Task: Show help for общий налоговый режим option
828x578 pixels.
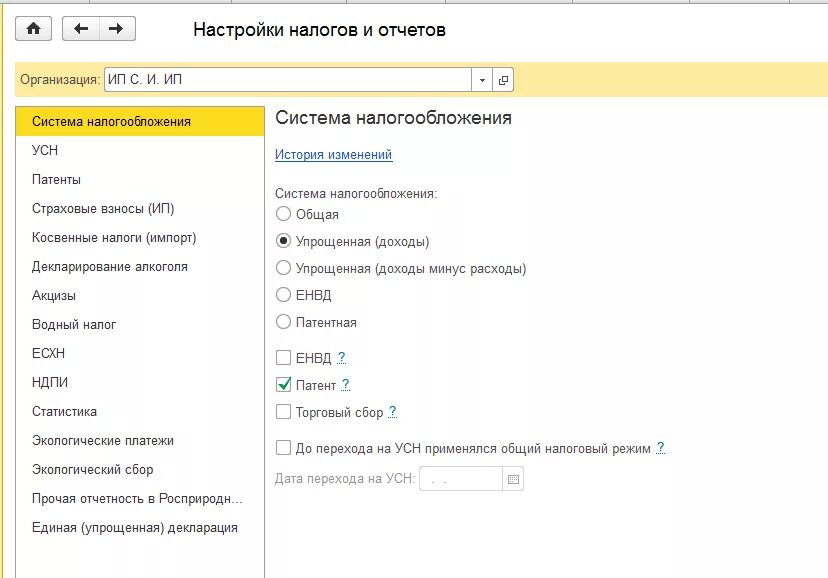Action: tap(660, 448)
